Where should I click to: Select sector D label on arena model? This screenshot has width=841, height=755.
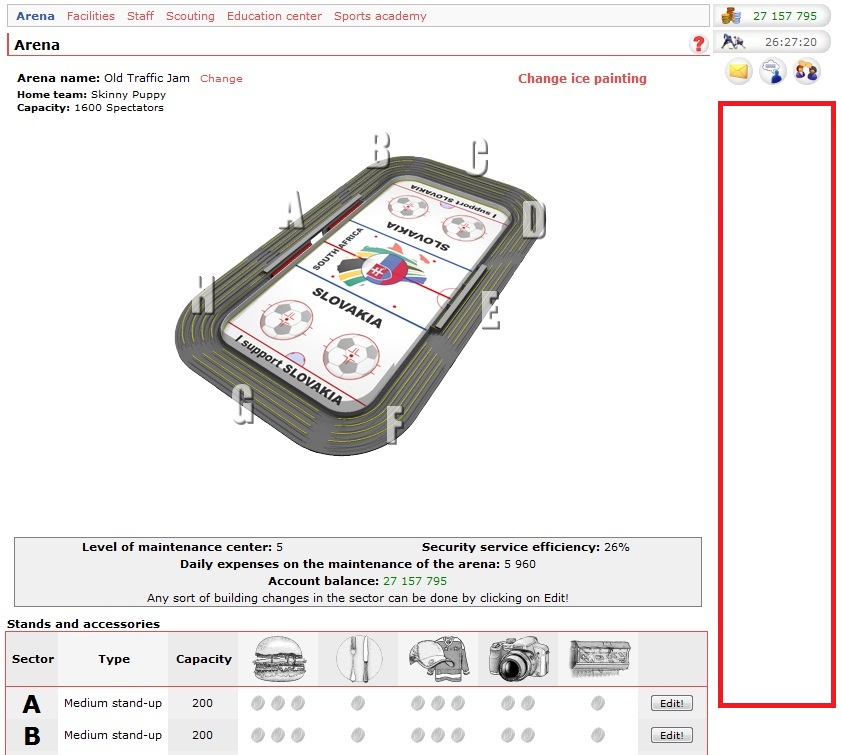click(x=534, y=219)
